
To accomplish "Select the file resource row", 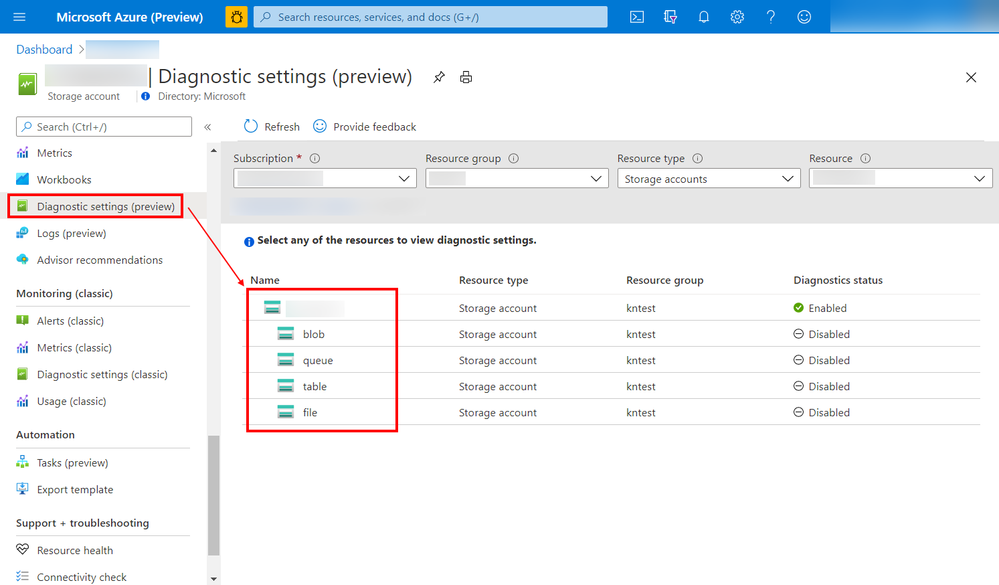I will pyautogui.click(x=613, y=412).
